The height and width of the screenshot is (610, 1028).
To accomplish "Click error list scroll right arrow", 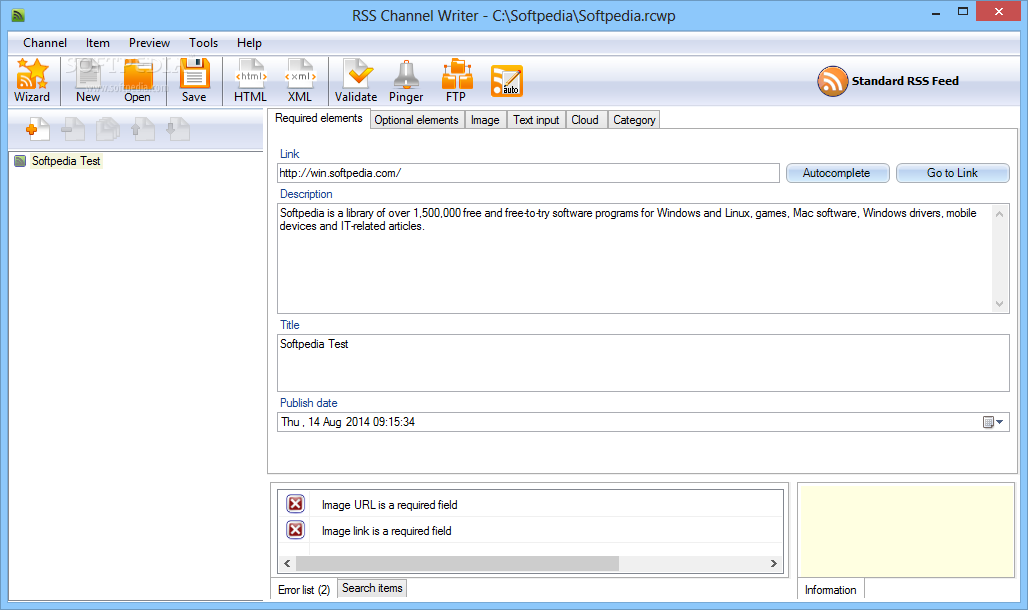I will click(774, 563).
